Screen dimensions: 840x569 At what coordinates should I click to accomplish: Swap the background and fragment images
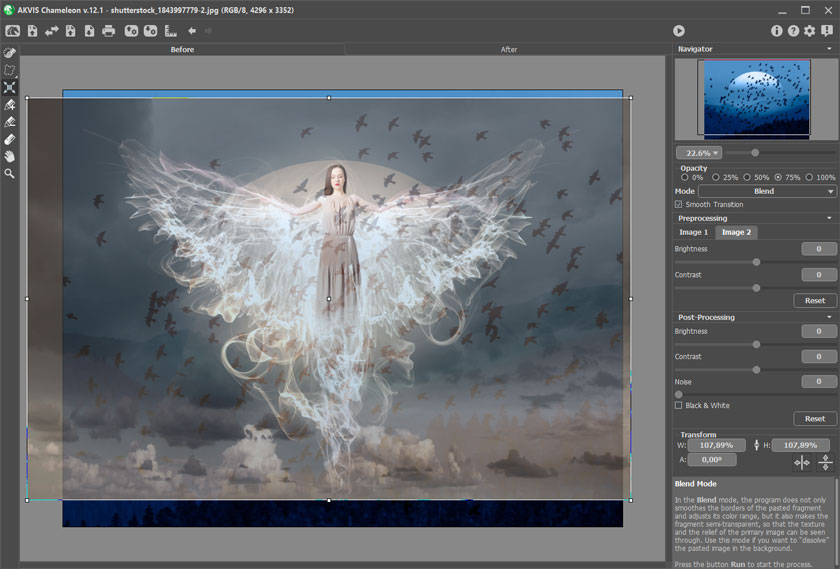[x=51, y=31]
